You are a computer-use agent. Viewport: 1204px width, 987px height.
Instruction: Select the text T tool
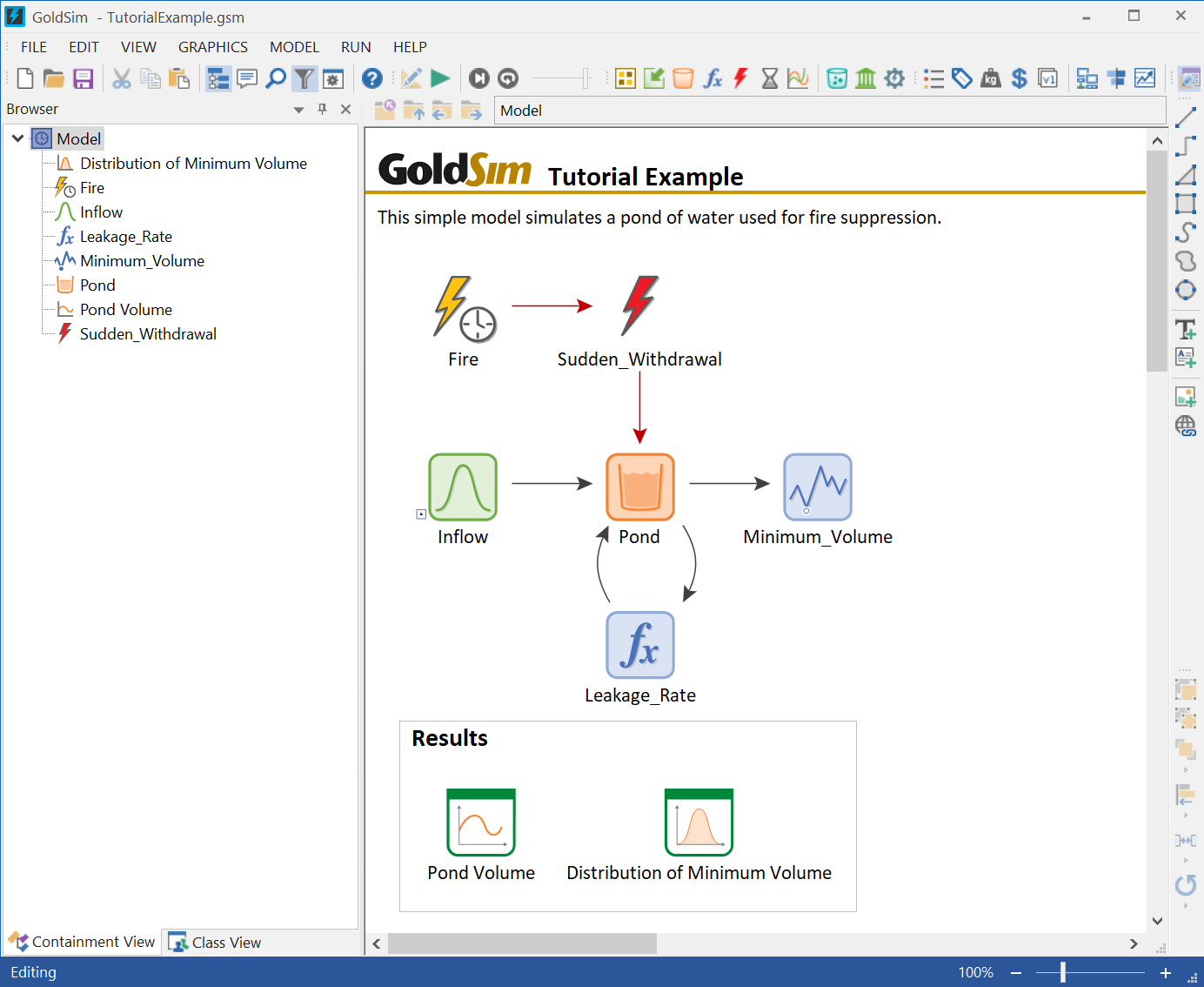tap(1186, 329)
